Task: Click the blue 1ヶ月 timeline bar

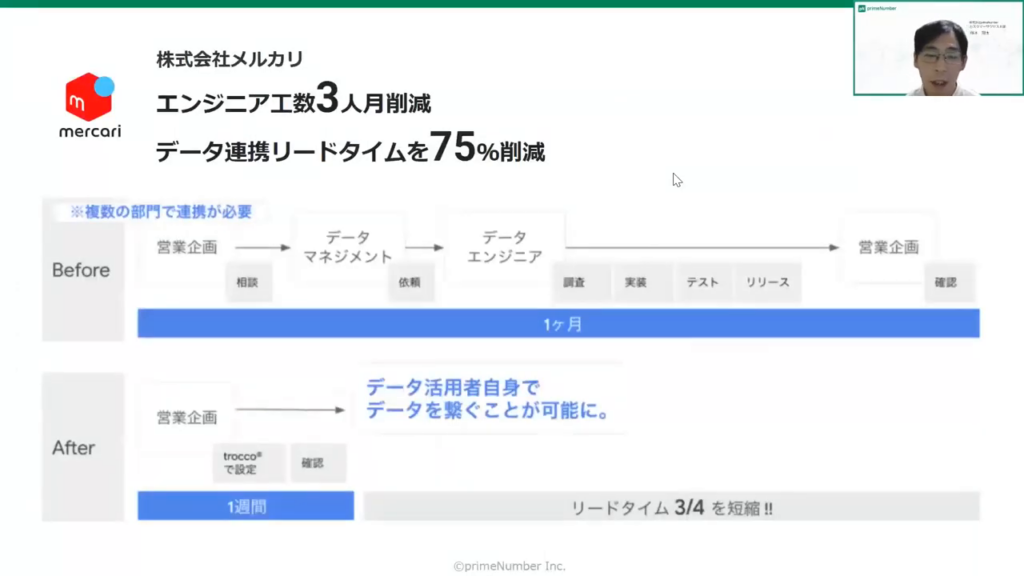Action: [x=558, y=323]
